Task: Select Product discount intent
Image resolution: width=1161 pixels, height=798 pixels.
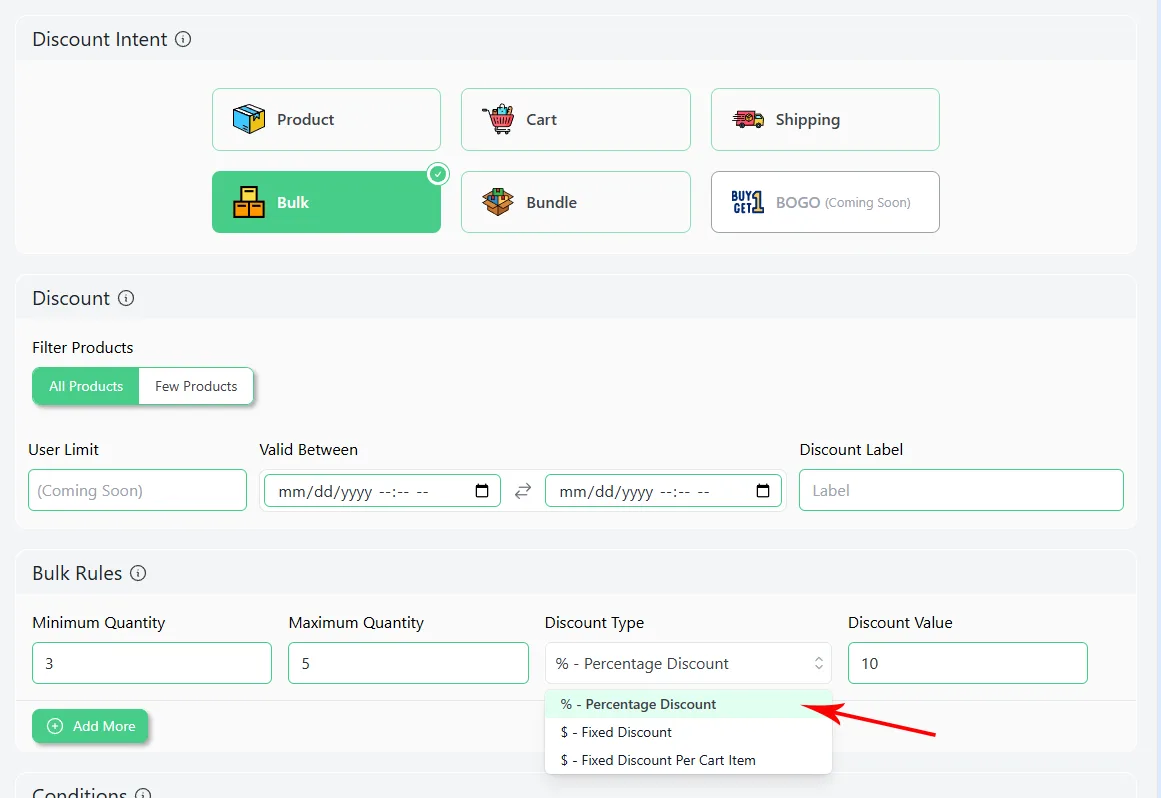Action: [x=327, y=119]
